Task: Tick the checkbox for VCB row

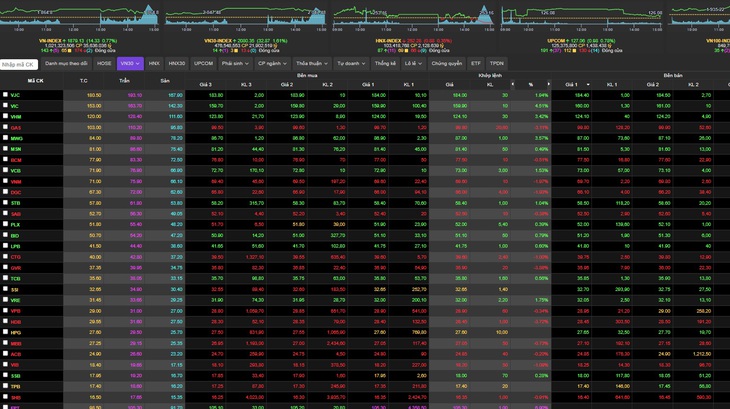Action: pos(6,170)
